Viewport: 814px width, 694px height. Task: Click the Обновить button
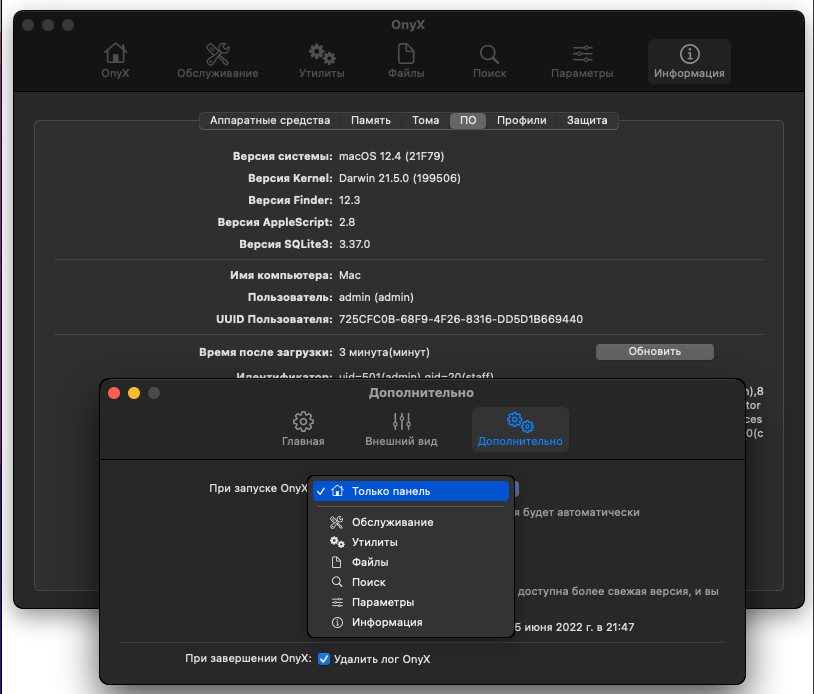coord(655,351)
